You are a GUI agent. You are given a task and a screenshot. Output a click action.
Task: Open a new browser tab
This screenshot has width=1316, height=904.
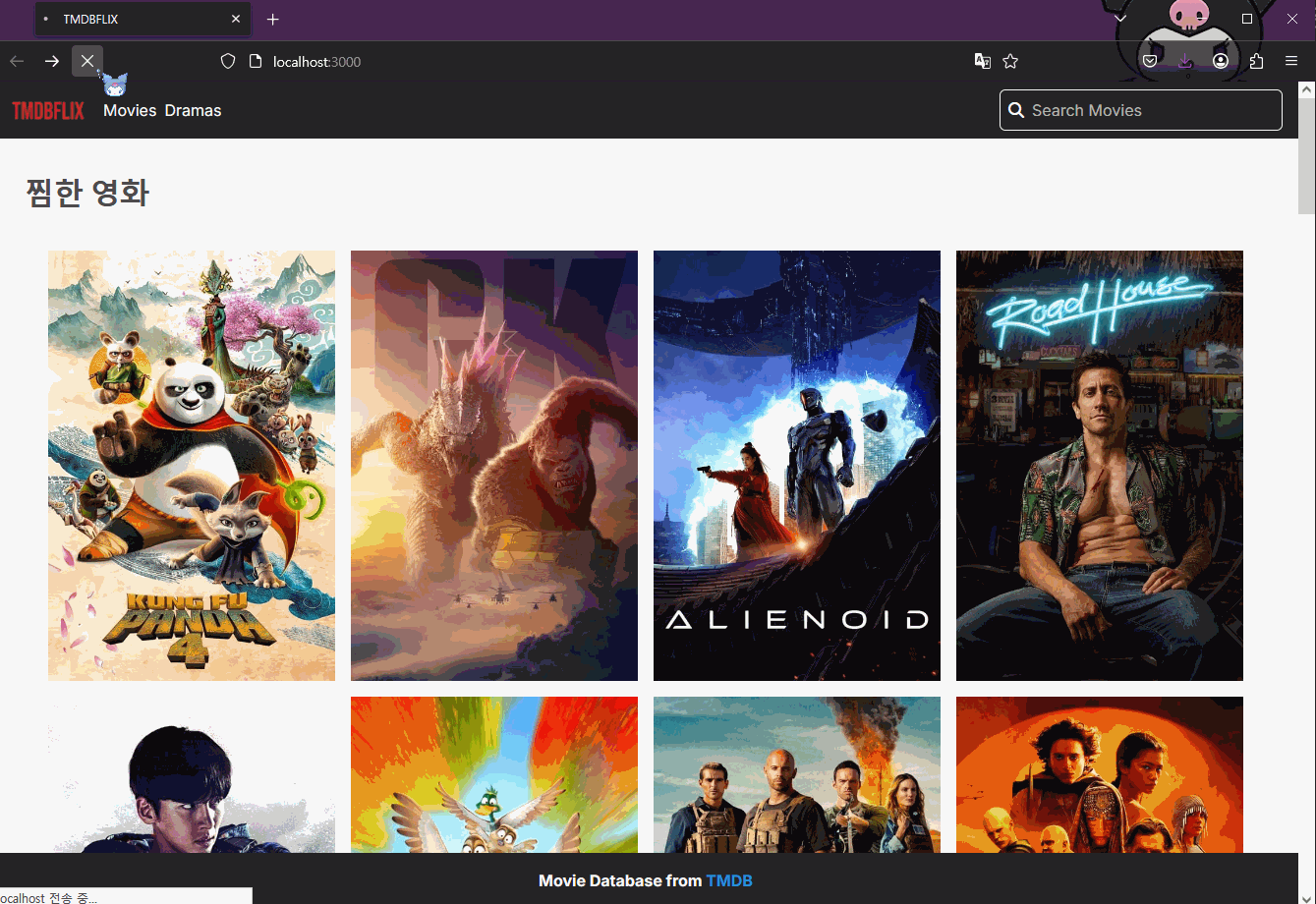(273, 19)
